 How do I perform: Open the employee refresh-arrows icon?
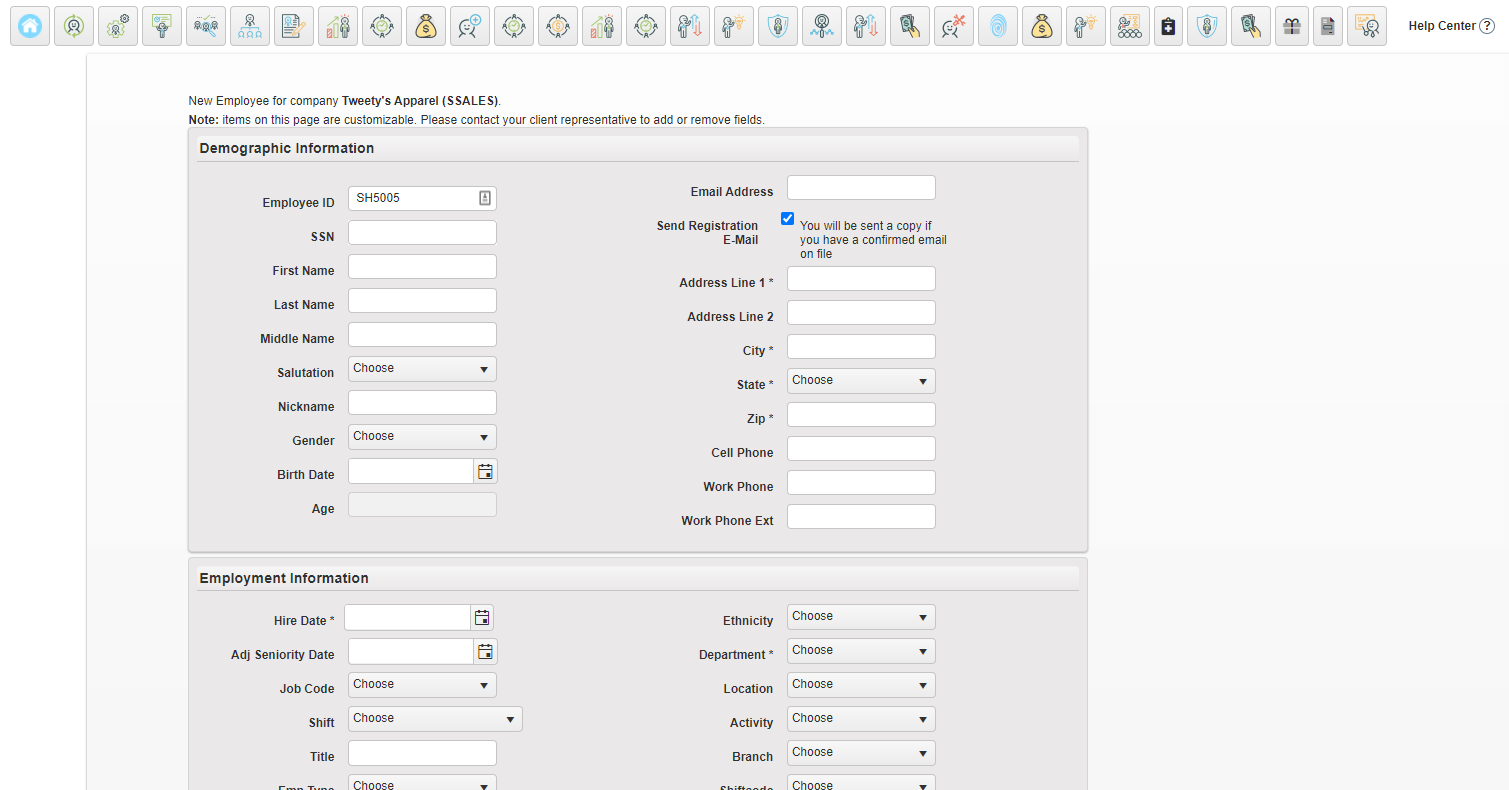[74, 26]
